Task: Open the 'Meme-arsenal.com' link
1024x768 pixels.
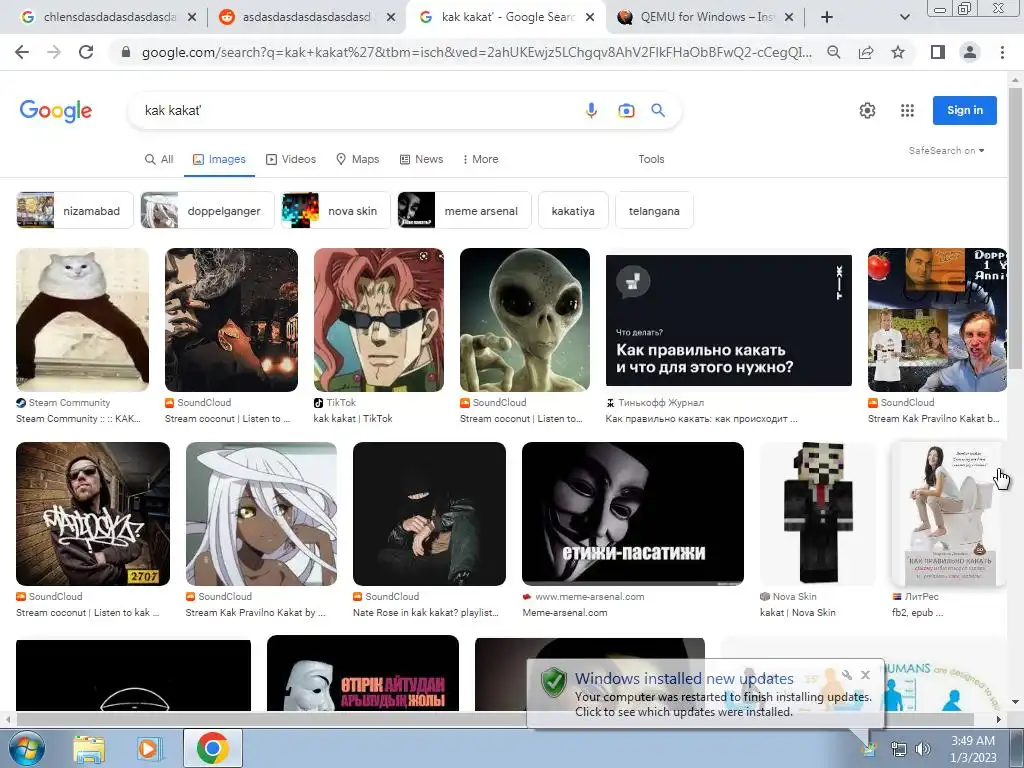Action: [565, 613]
